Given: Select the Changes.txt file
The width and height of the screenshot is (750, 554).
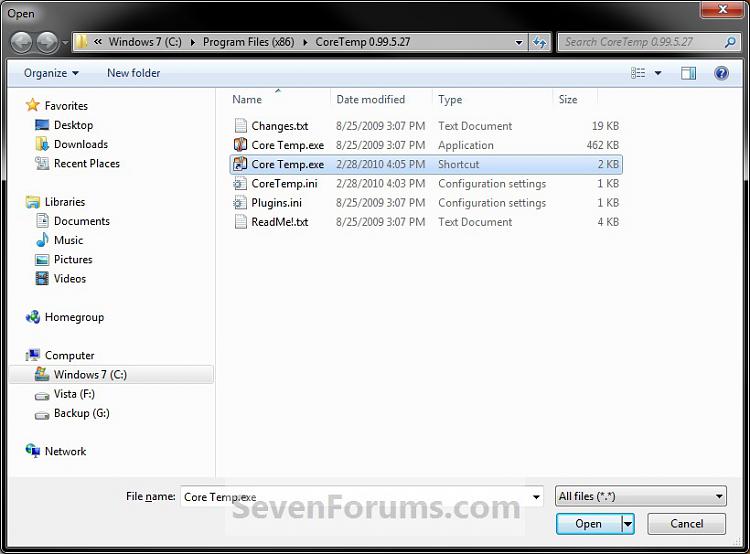Looking at the screenshot, I should [280, 126].
